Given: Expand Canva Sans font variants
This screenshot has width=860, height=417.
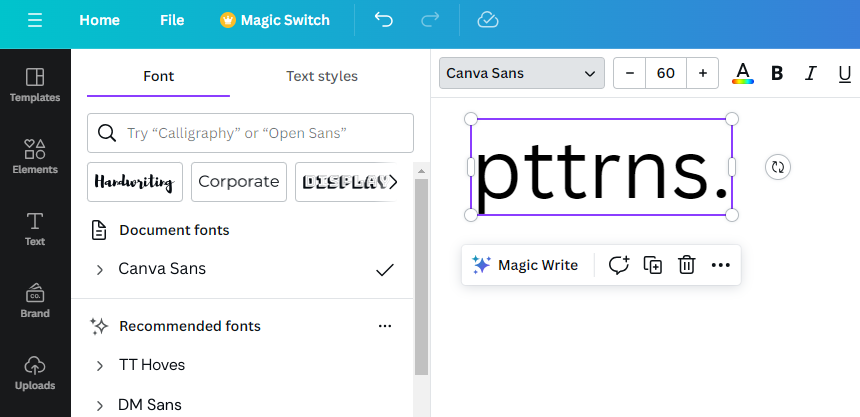Looking at the screenshot, I should pos(99,269).
